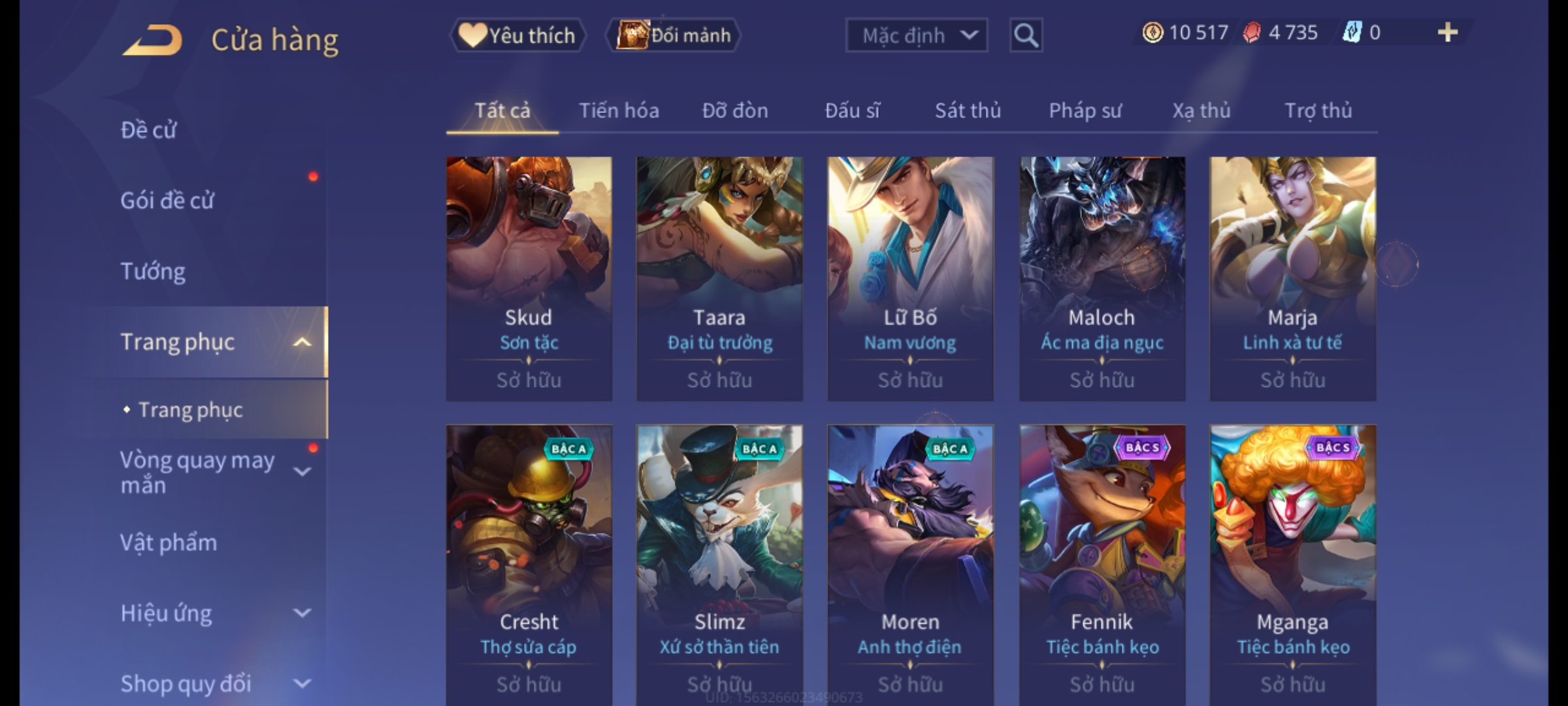Tap the gold coin balance icon
Image resolution: width=1568 pixels, height=706 pixels.
click(1152, 33)
